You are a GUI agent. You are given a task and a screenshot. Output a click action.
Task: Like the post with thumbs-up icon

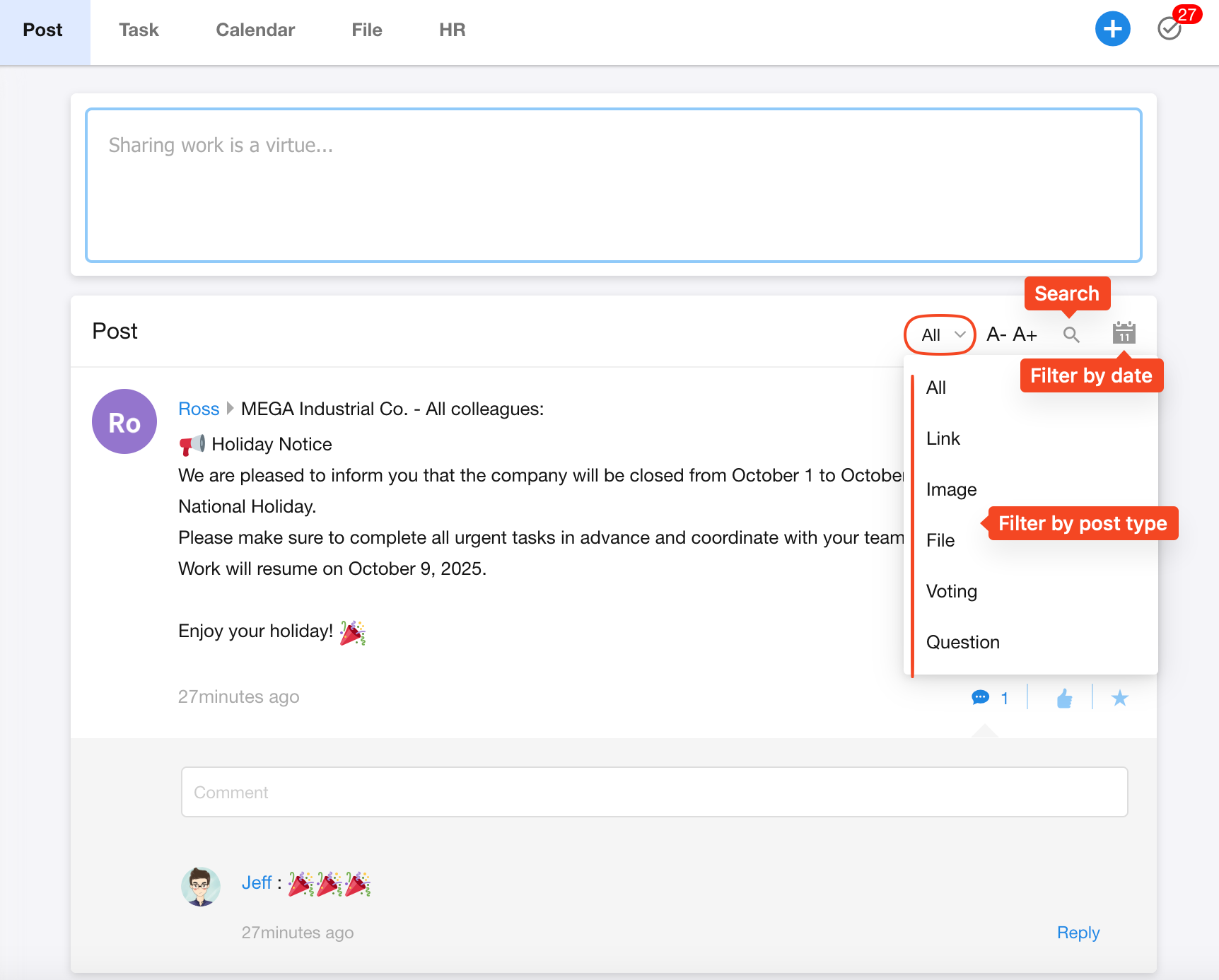coord(1064,699)
